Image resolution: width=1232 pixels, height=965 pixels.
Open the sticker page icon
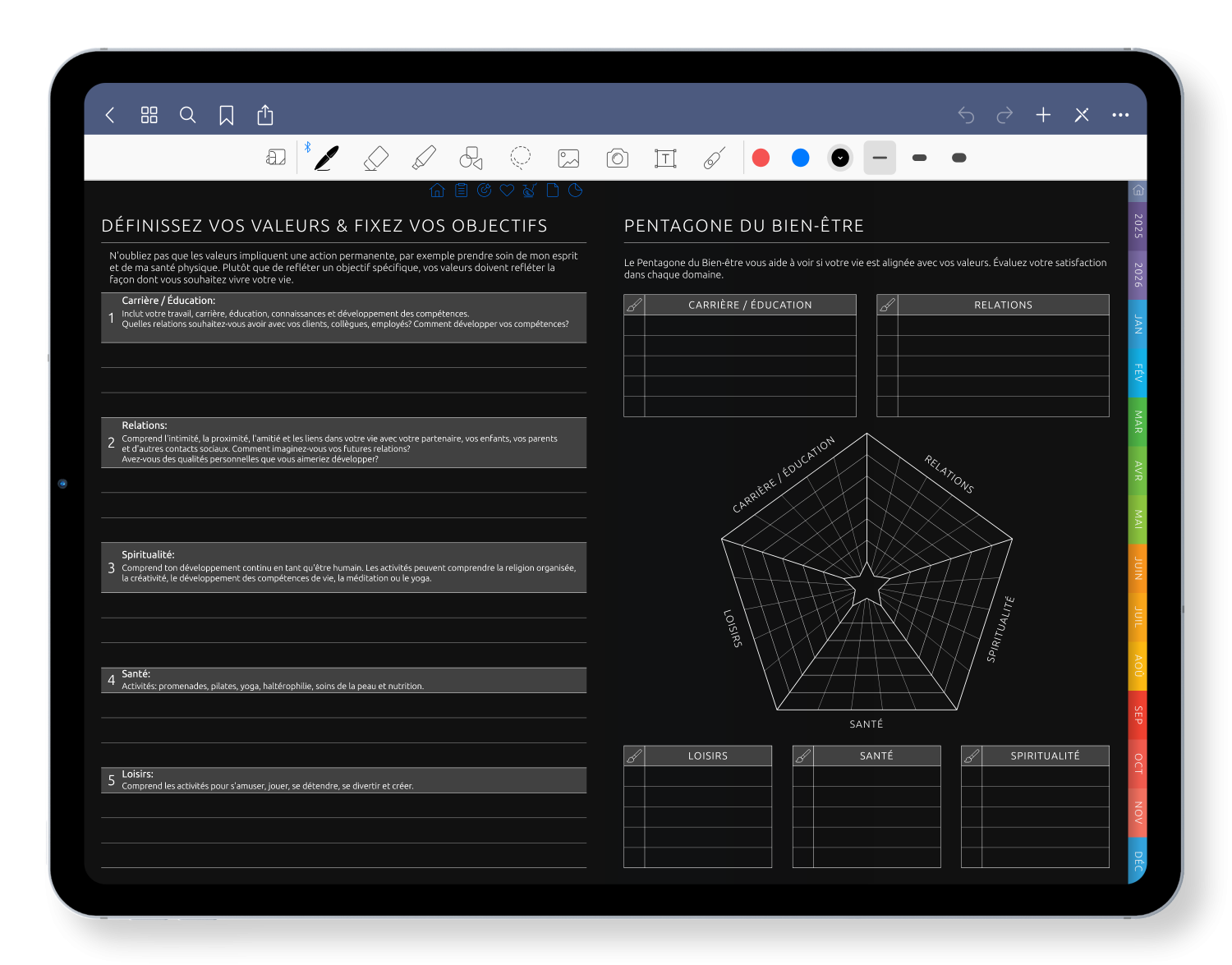click(576, 191)
